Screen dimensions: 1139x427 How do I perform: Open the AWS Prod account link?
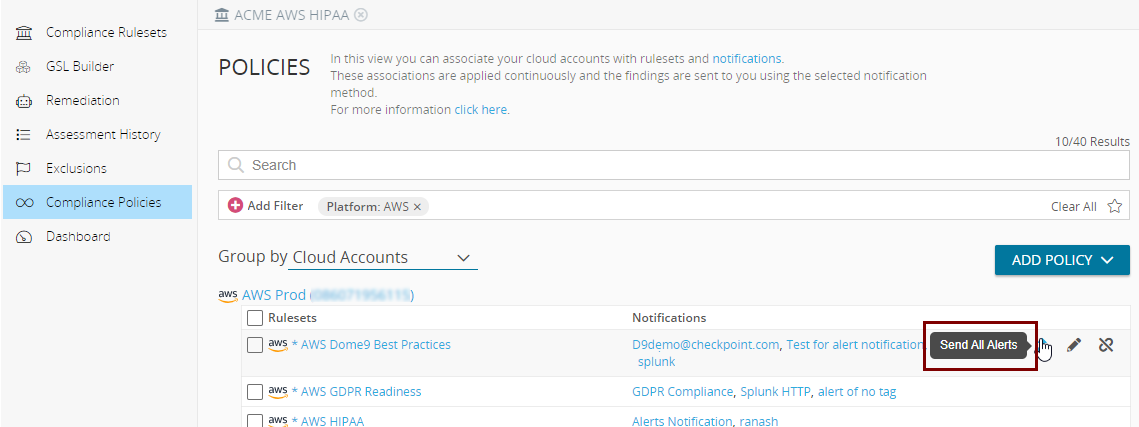click(328, 296)
